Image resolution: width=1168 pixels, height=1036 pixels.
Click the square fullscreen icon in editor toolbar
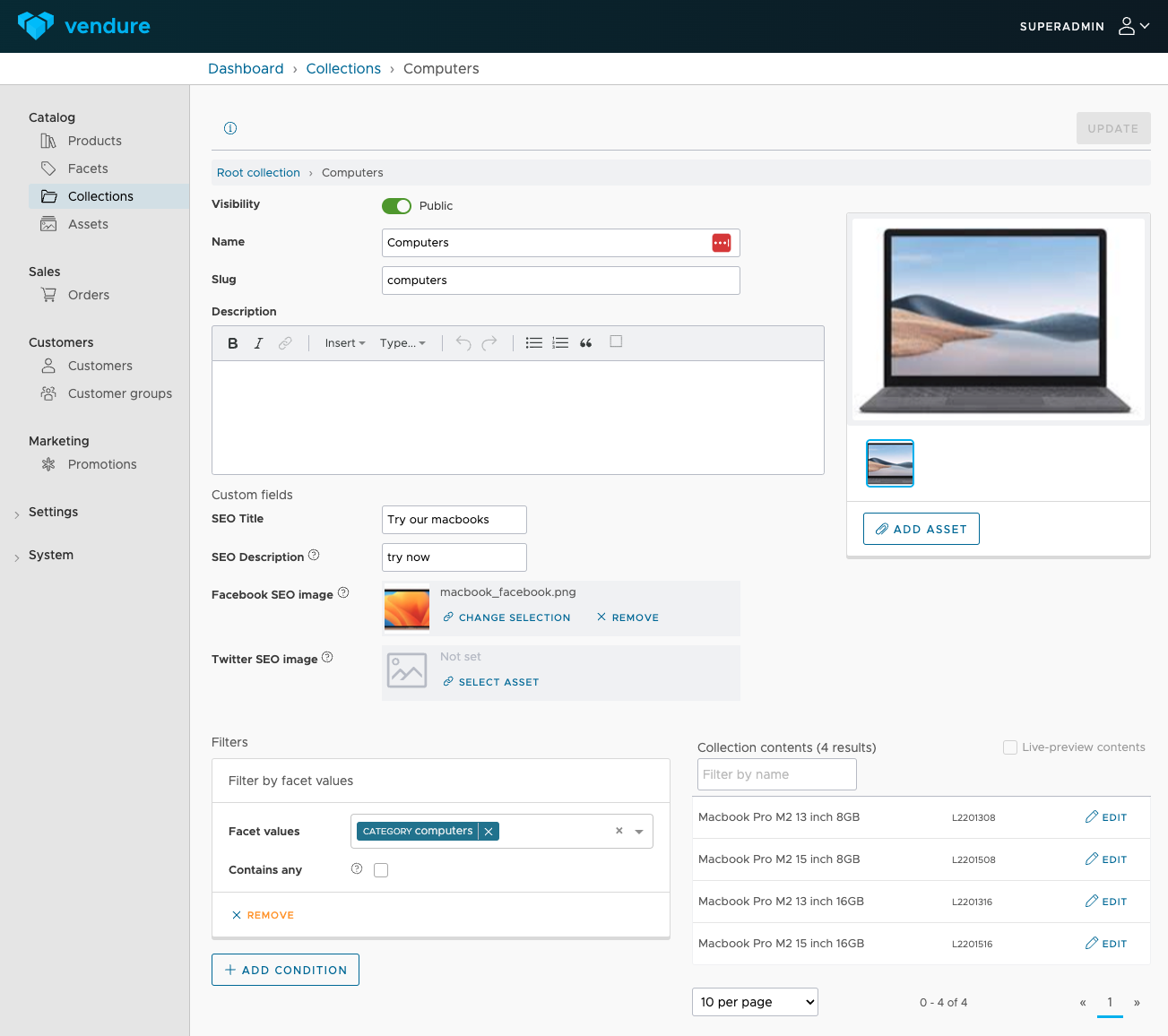(616, 341)
